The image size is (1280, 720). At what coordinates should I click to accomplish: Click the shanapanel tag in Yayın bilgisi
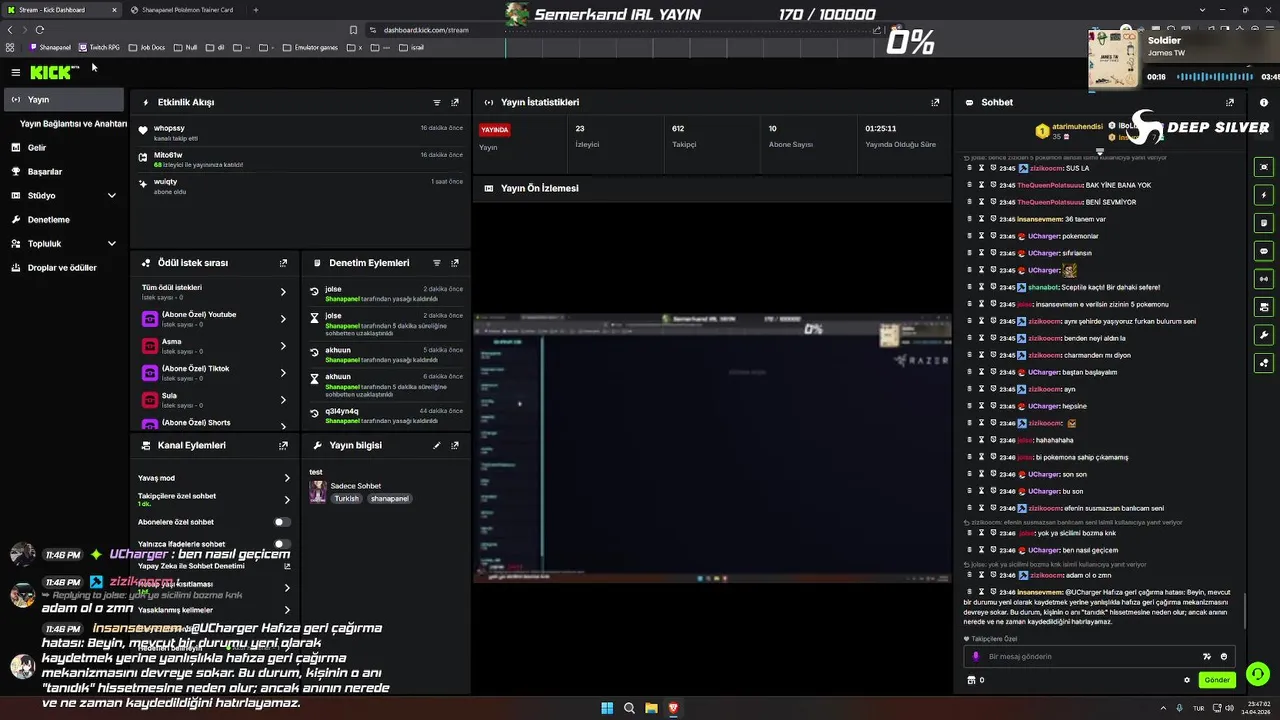[389, 498]
